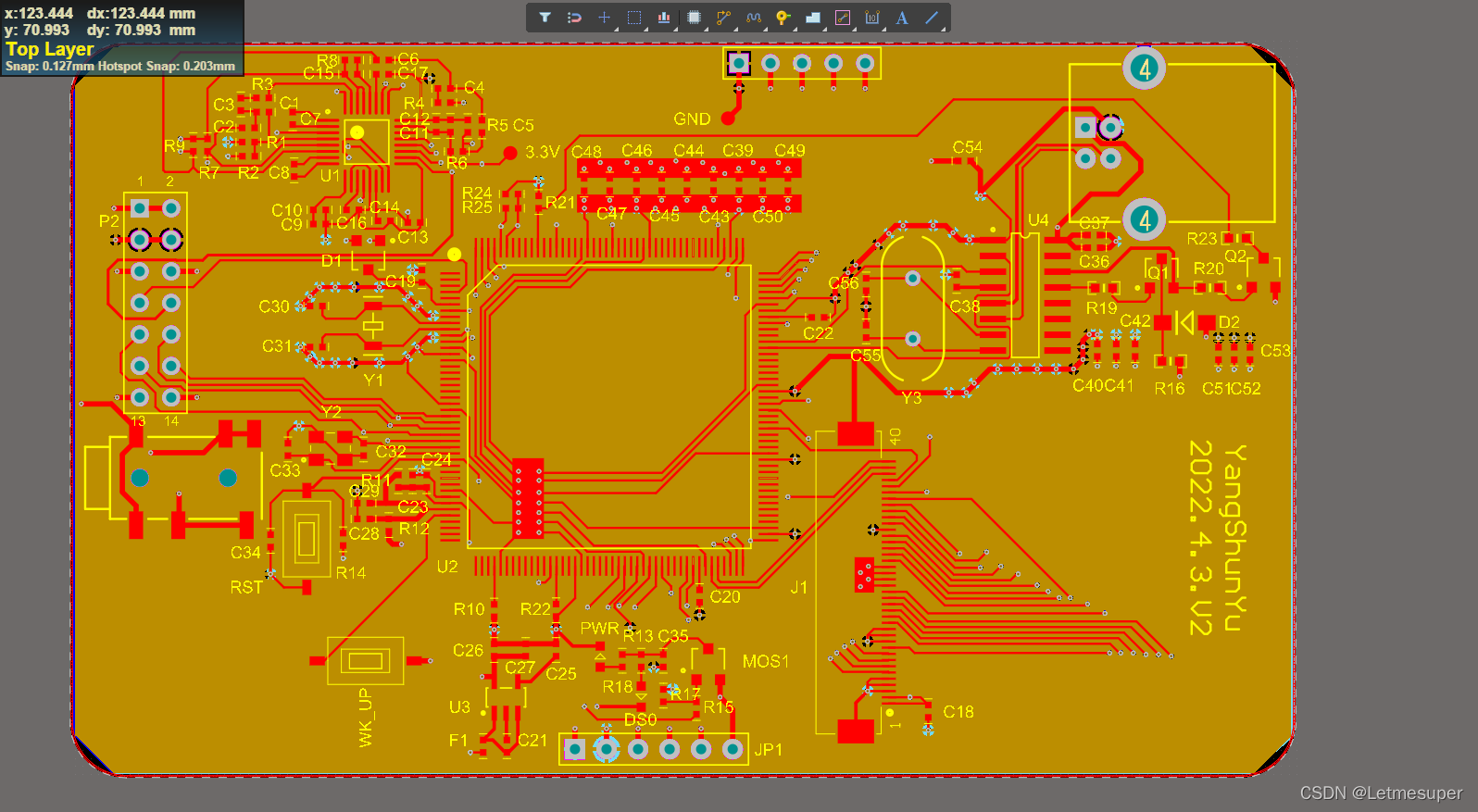Image resolution: width=1478 pixels, height=812 pixels.
Task: Select the JP1 header designator
Action: pyautogui.click(x=769, y=749)
